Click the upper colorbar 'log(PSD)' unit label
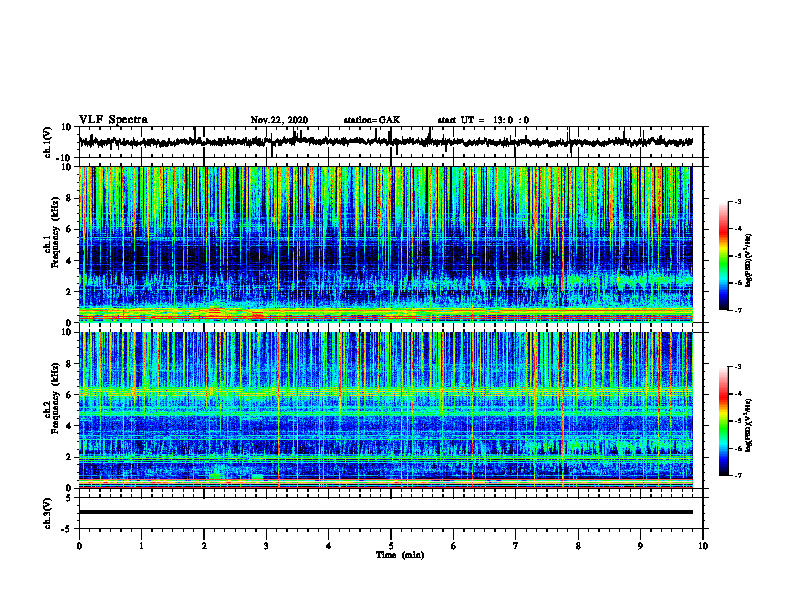Image resolution: width=792 pixels, height=612 pixels. click(749, 261)
